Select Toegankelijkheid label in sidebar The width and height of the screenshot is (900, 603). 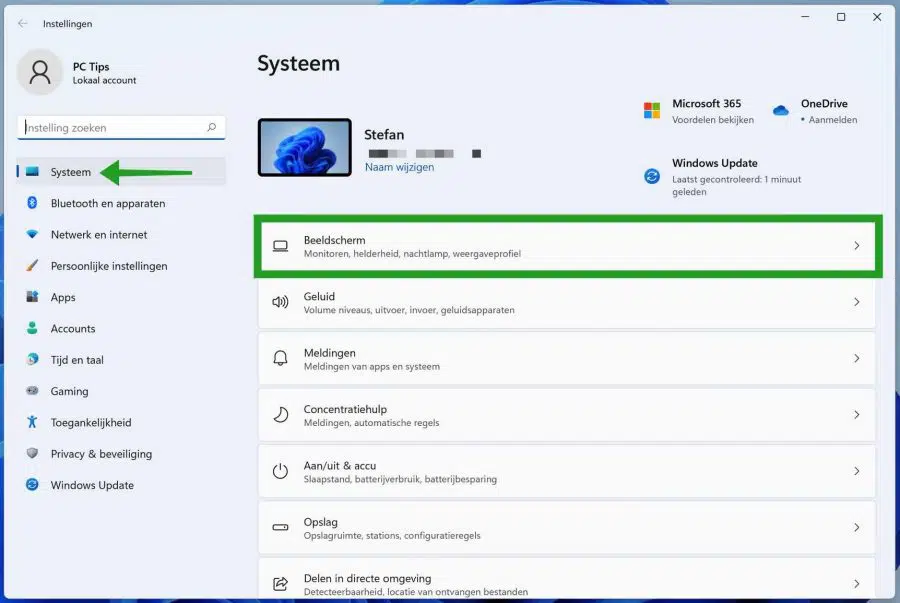tap(91, 422)
